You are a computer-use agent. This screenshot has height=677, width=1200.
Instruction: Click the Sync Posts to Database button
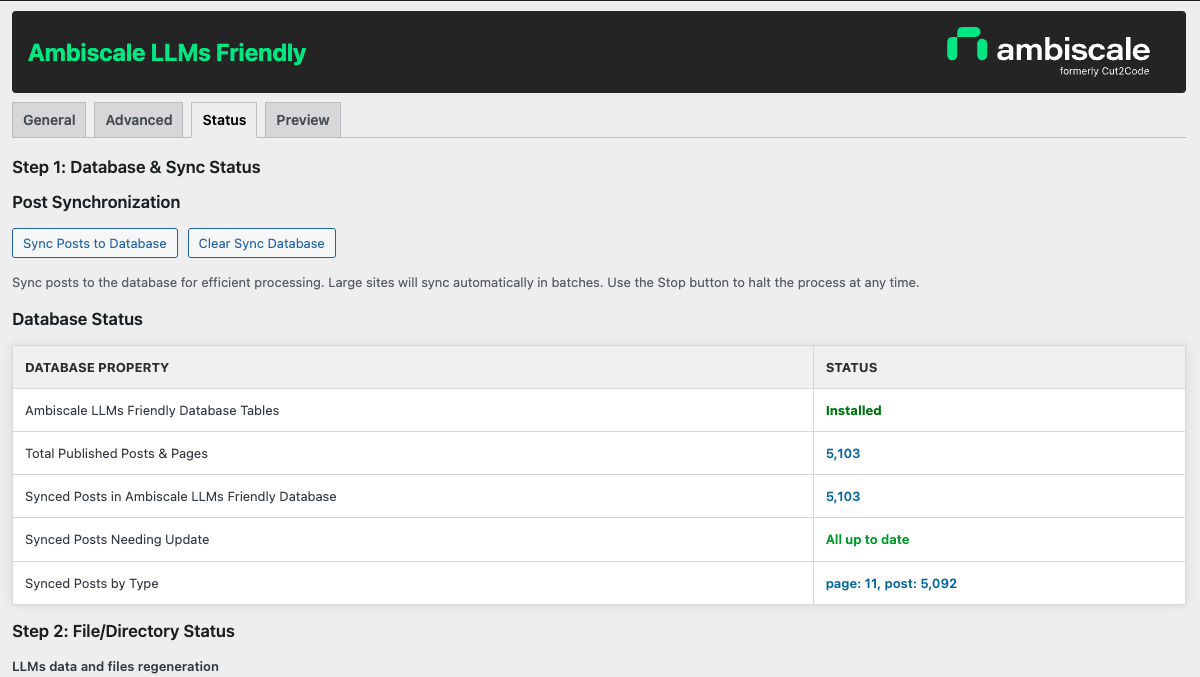(95, 243)
